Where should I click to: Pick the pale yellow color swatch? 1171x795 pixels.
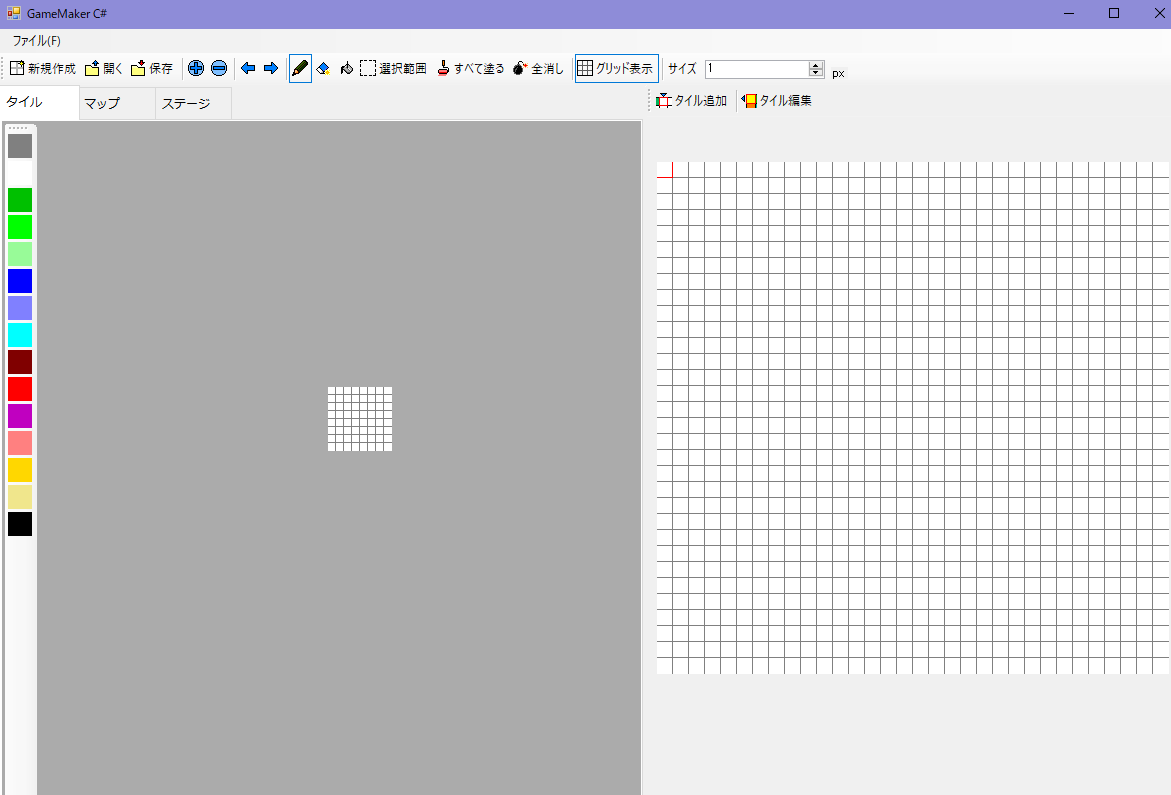[20, 497]
